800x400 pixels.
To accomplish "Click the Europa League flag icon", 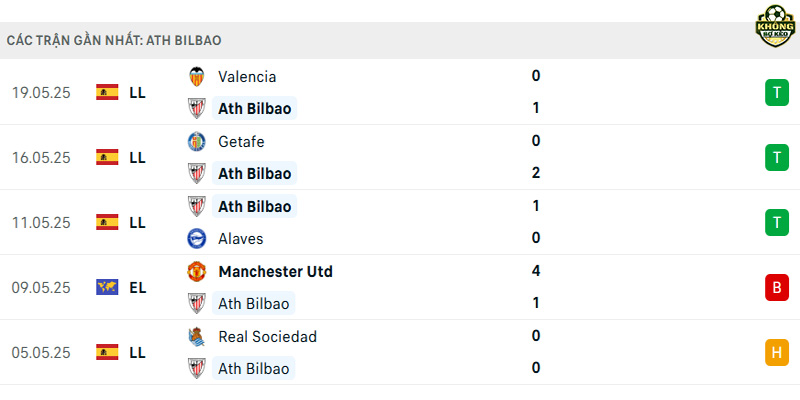I will coord(107,287).
